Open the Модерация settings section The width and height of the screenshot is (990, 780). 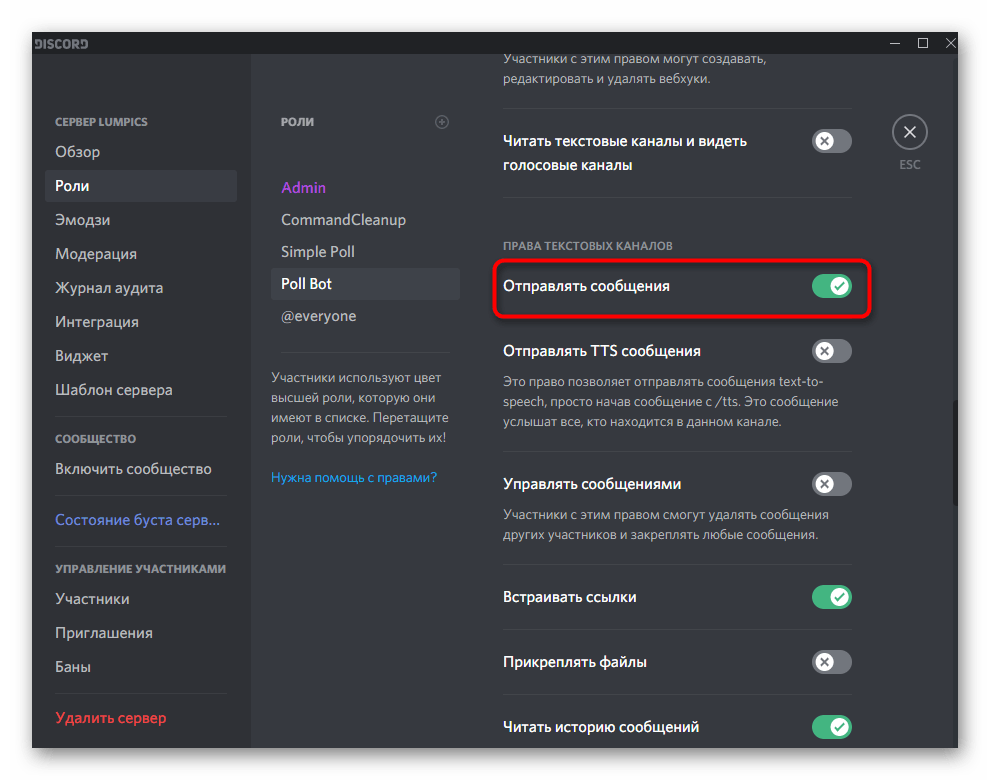click(141, 254)
